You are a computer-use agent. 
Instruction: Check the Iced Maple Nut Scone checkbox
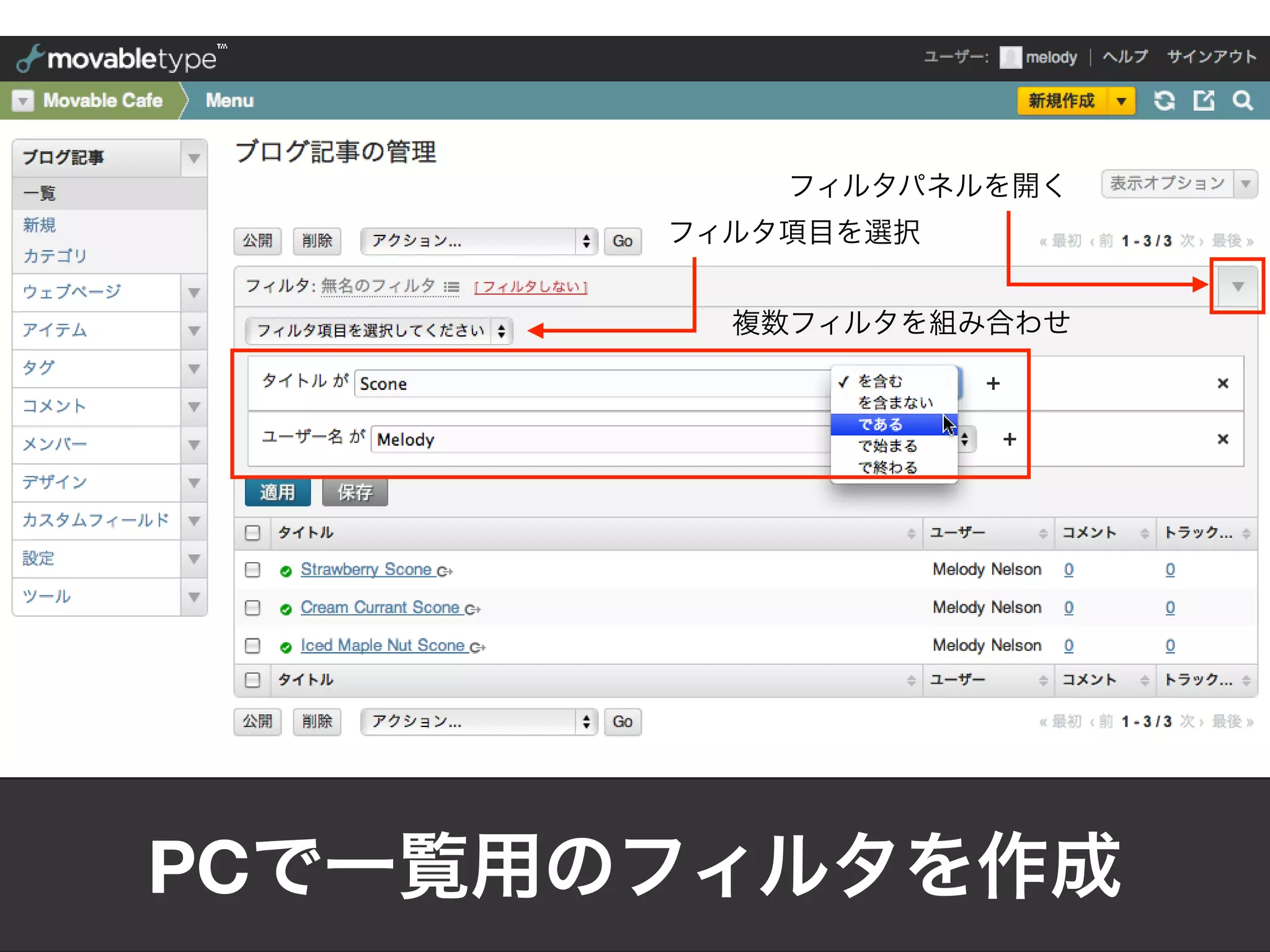(x=252, y=646)
